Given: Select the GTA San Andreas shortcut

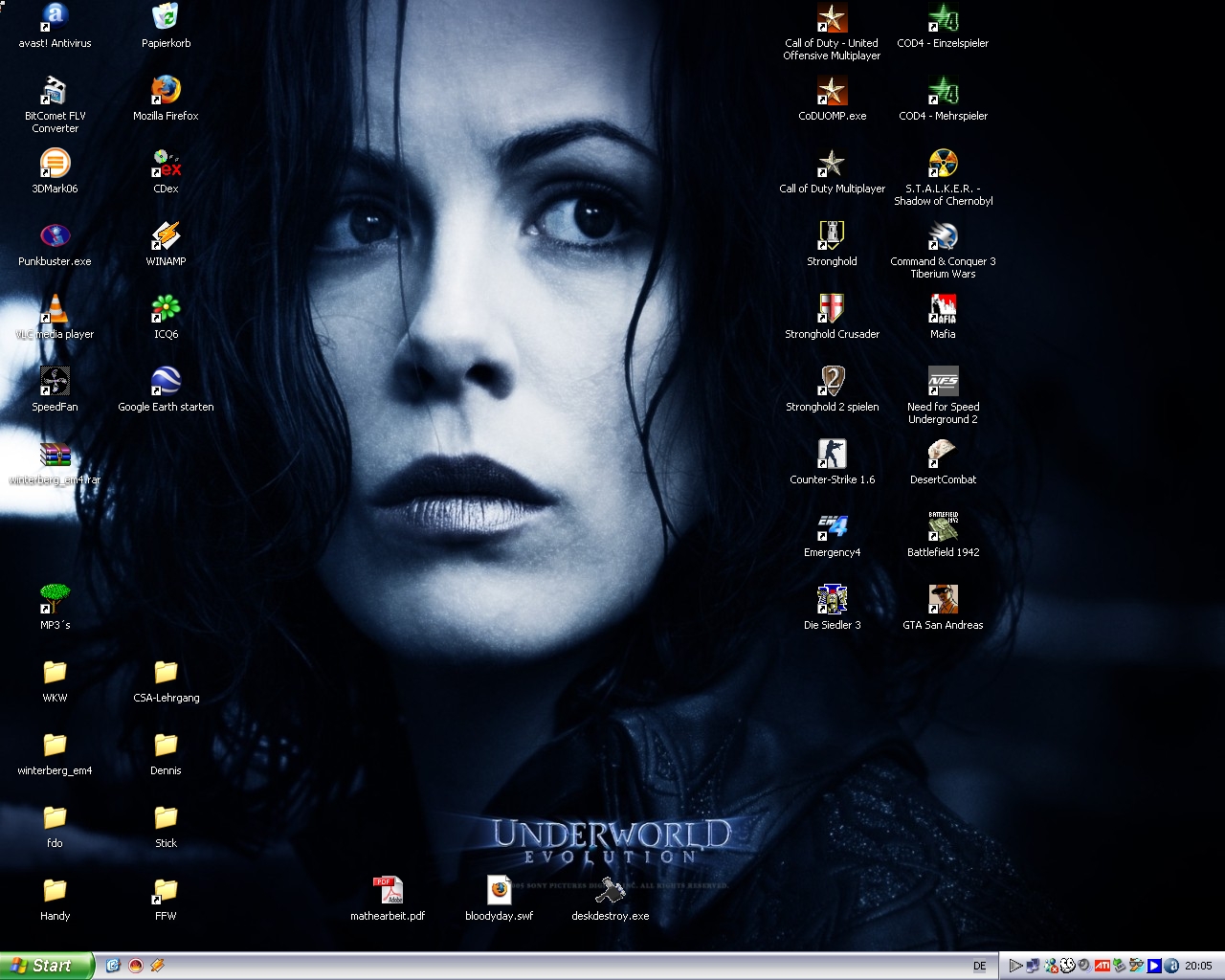Looking at the screenshot, I should point(943,600).
